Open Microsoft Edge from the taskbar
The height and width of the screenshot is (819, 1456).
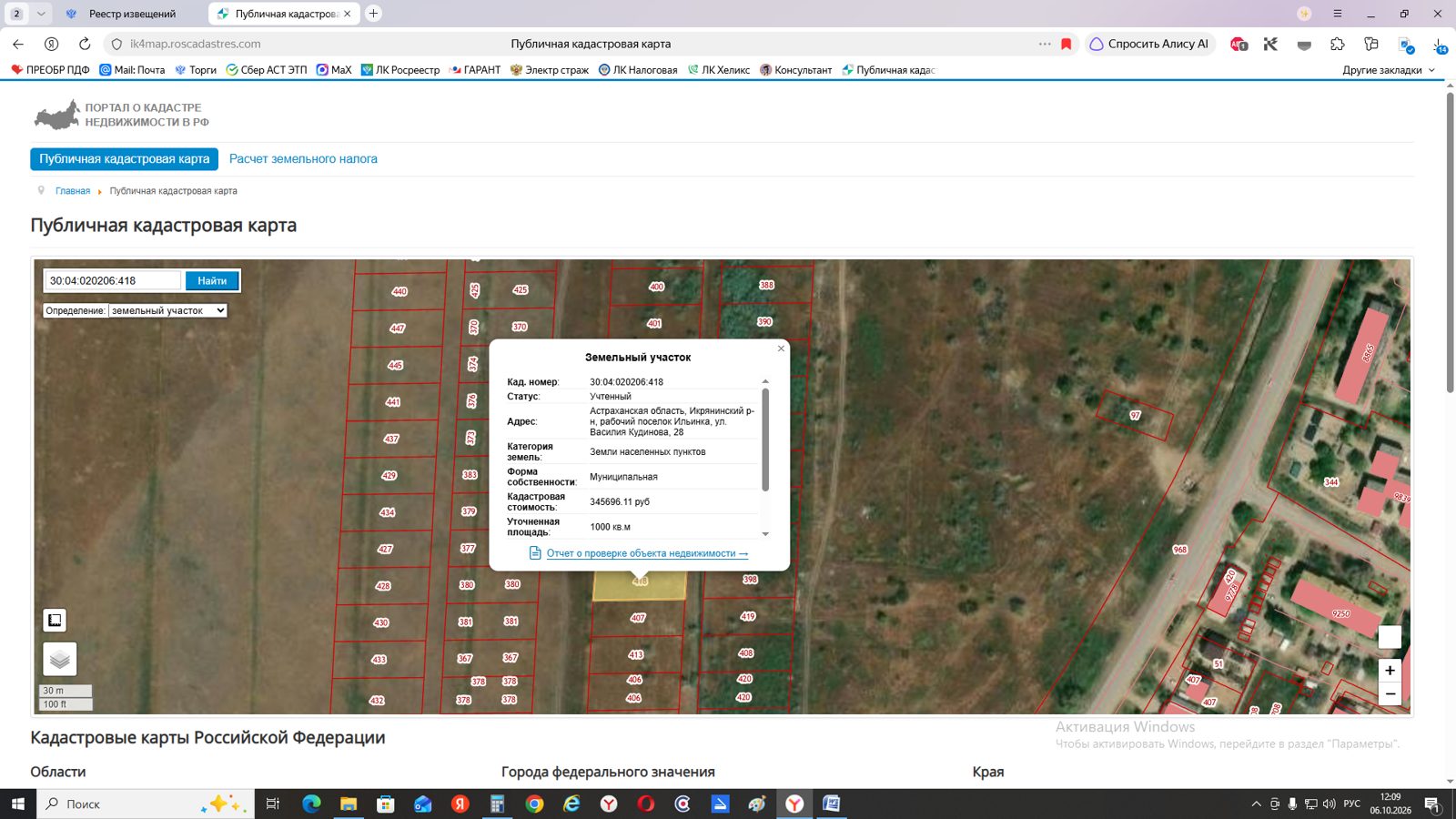pyautogui.click(x=311, y=804)
